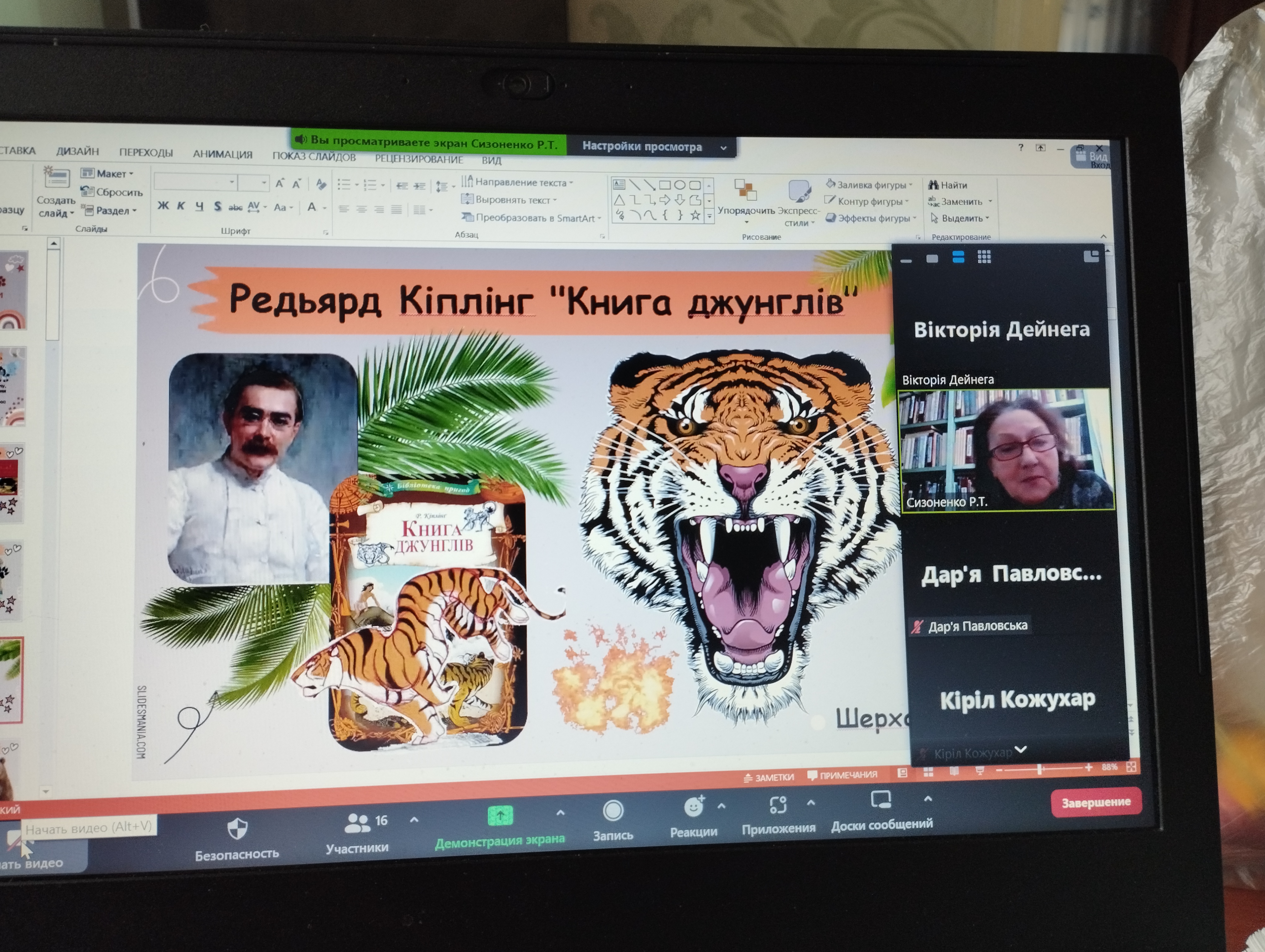Click the Security shield icon in Zoom

tap(237, 829)
